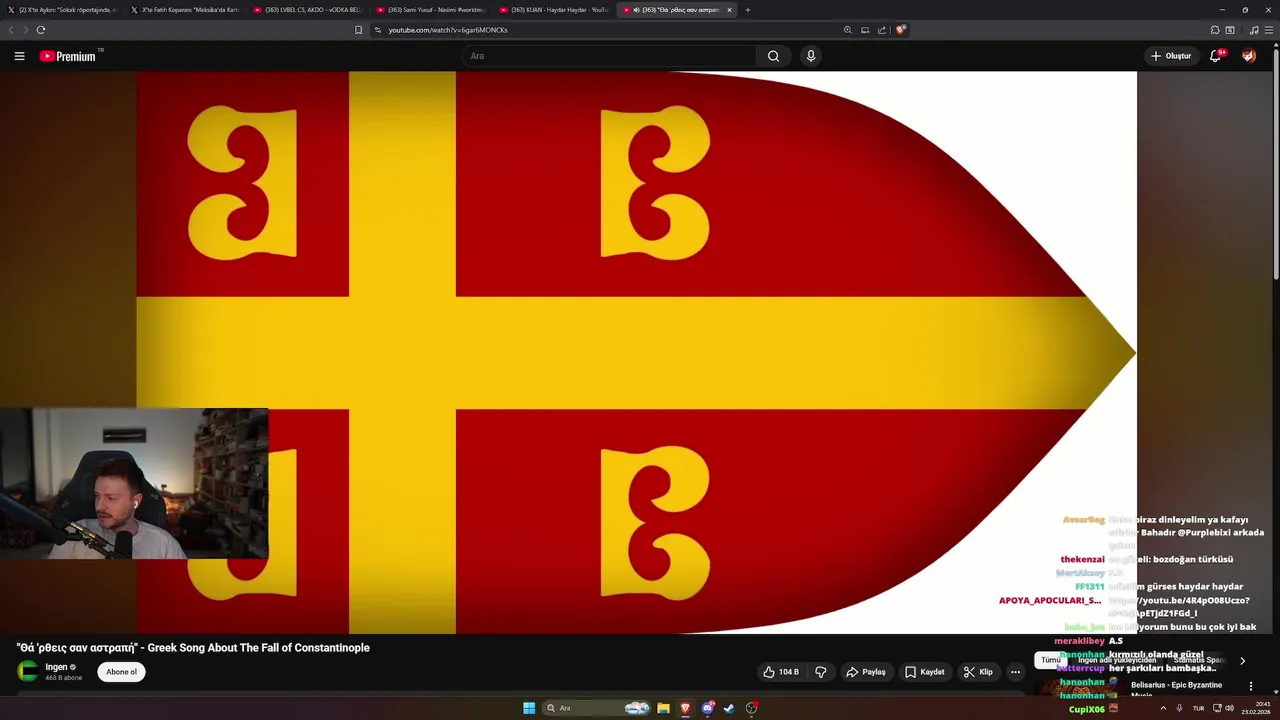Dislike the video thumbs-down
This screenshot has width=1280, height=720.
tap(821, 672)
